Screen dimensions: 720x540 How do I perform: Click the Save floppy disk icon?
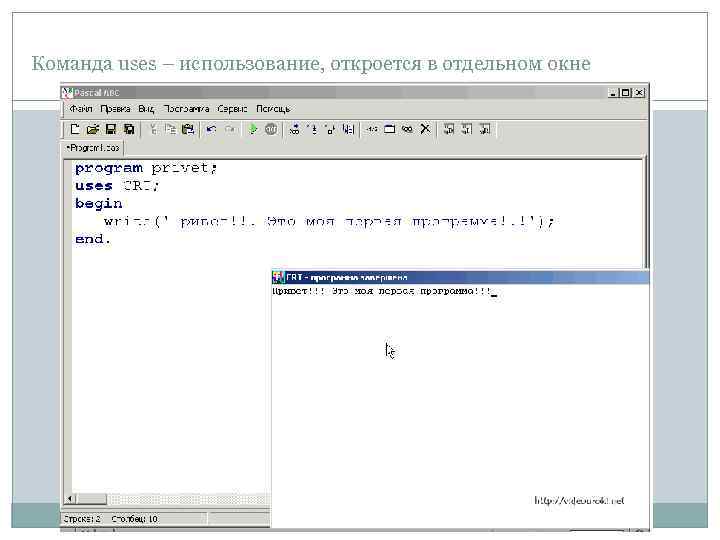(x=111, y=129)
